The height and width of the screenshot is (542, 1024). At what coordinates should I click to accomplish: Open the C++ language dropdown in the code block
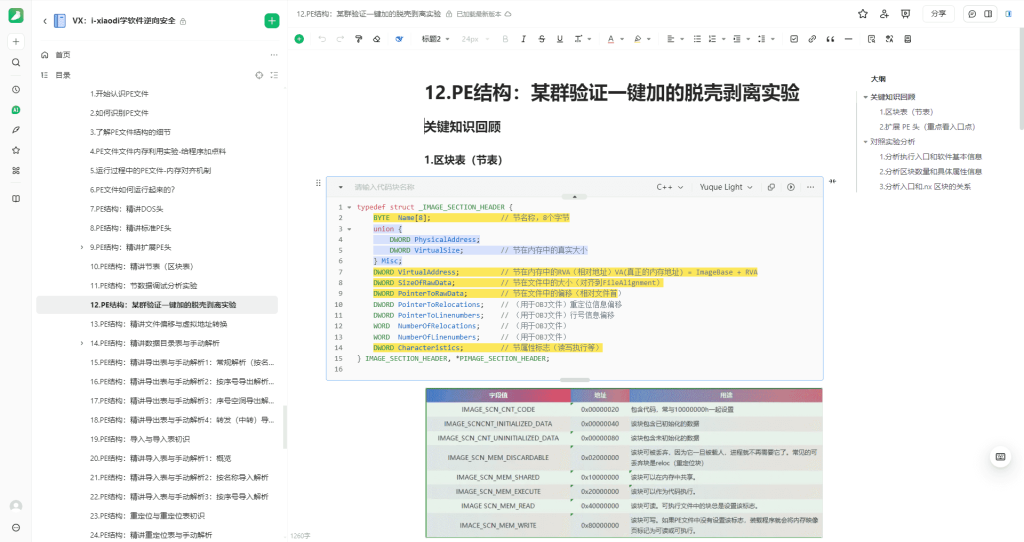point(669,187)
